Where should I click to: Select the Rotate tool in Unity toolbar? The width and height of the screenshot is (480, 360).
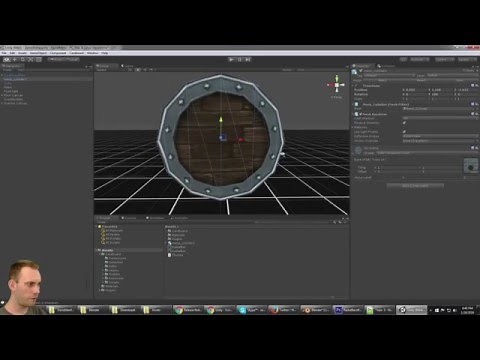coord(23,60)
